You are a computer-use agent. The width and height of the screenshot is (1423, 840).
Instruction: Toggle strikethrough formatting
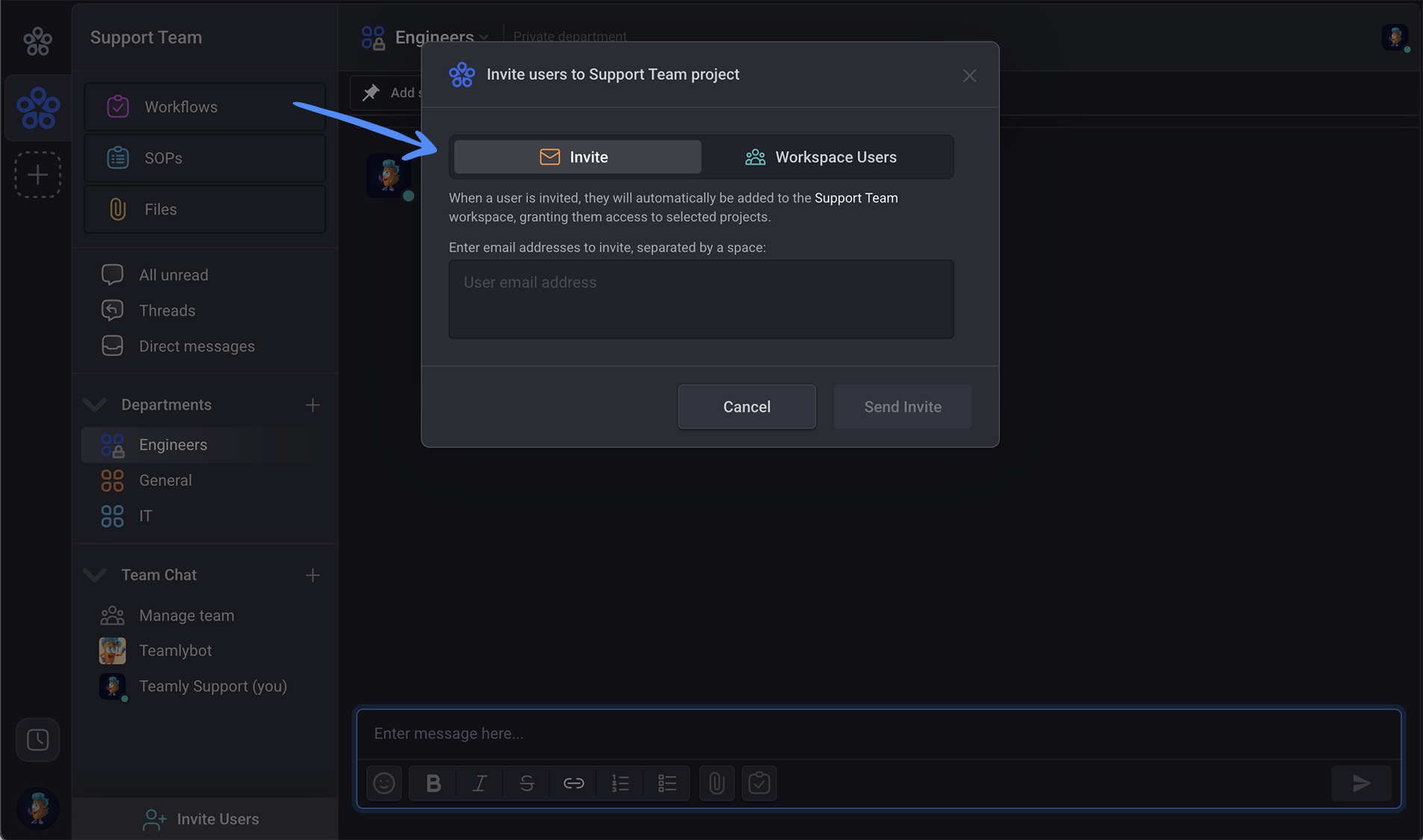[x=527, y=783]
